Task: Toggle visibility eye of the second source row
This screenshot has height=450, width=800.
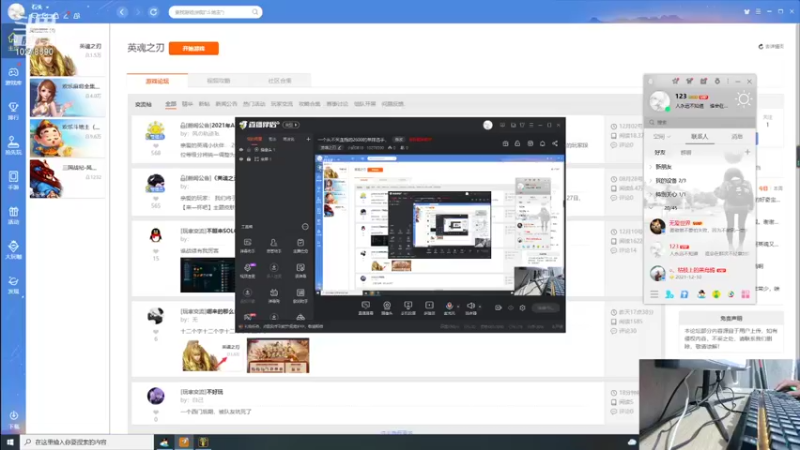Action: point(241,159)
